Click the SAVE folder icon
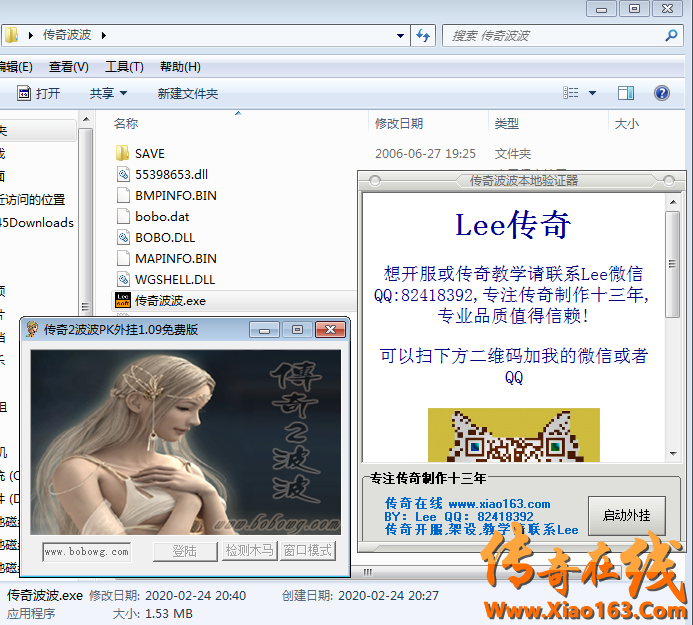 tap(122, 153)
